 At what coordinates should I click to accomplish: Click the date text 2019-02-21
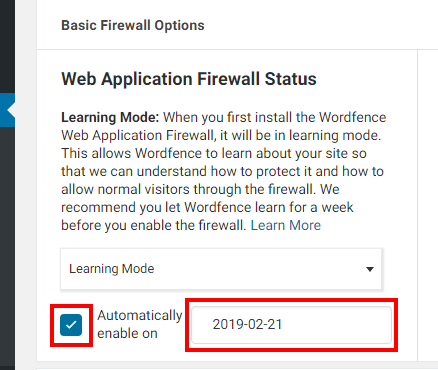click(x=247, y=324)
